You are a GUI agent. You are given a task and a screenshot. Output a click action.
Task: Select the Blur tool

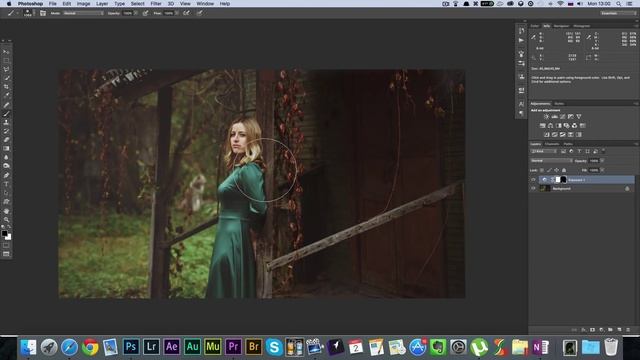coord(6,157)
